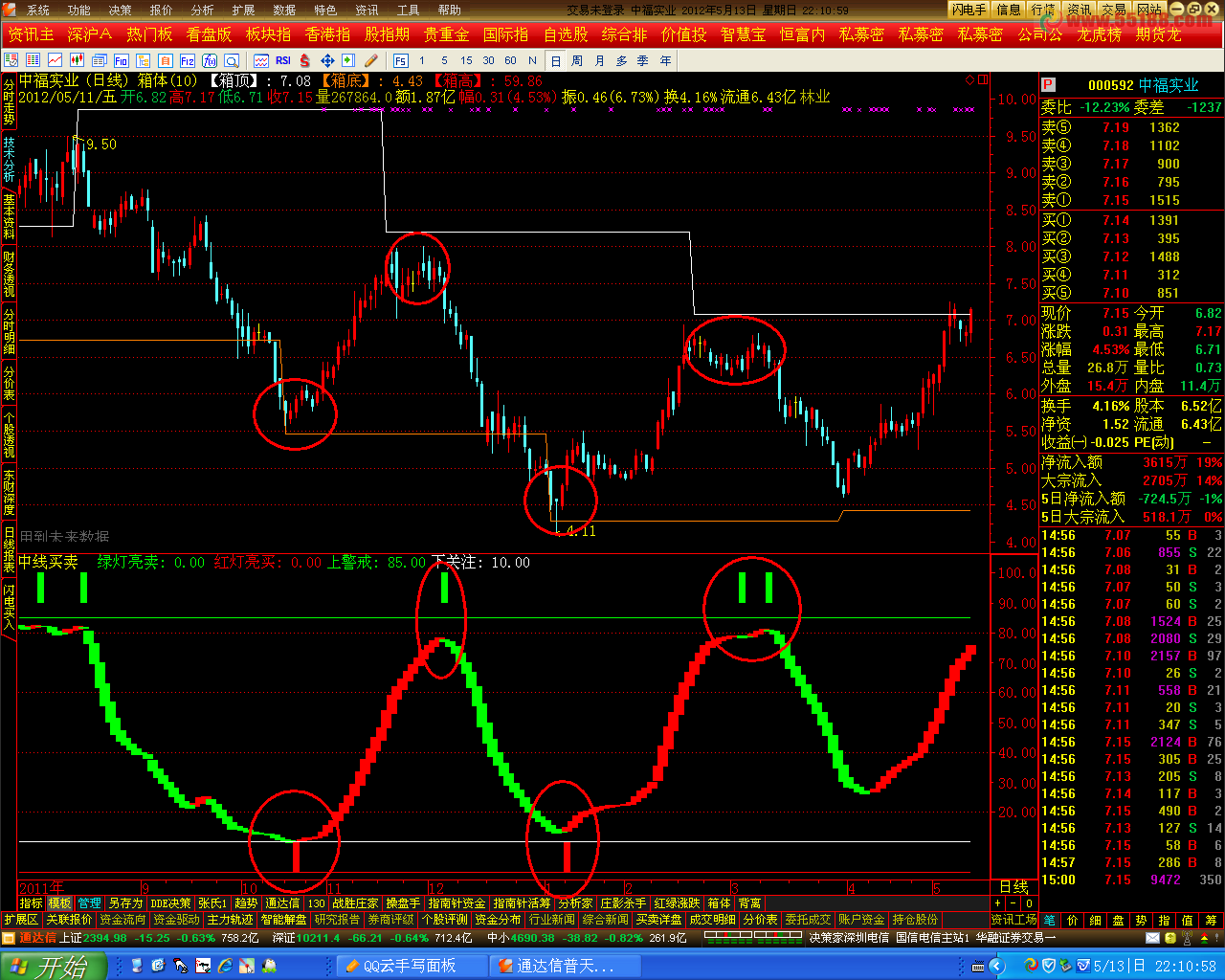Click the RSI indicator toolbar icon
This screenshot has height=980, width=1225.
(x=282, y=60)
